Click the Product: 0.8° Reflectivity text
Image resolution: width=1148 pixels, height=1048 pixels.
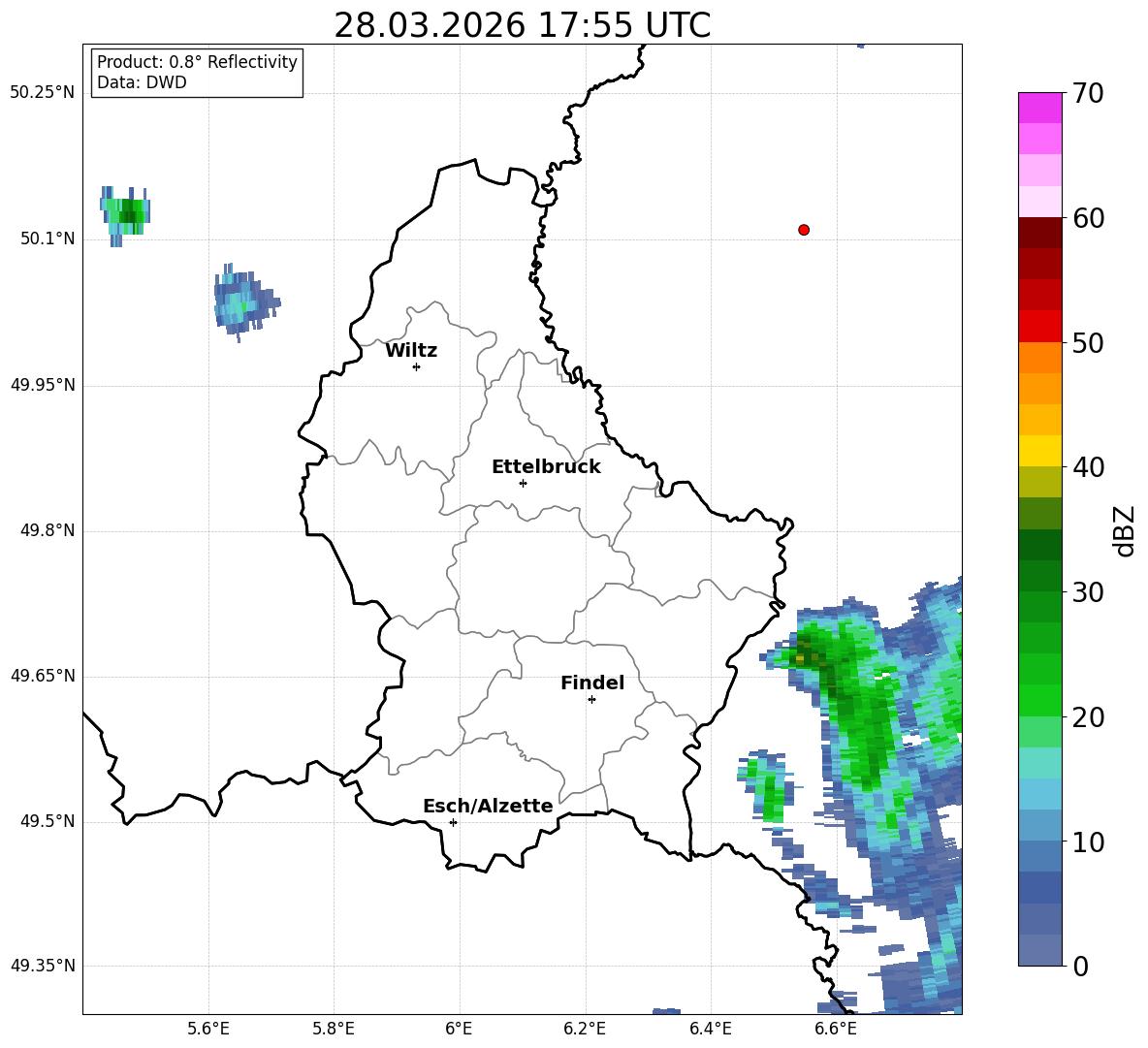pyautogui.click(x=197, y=61)
